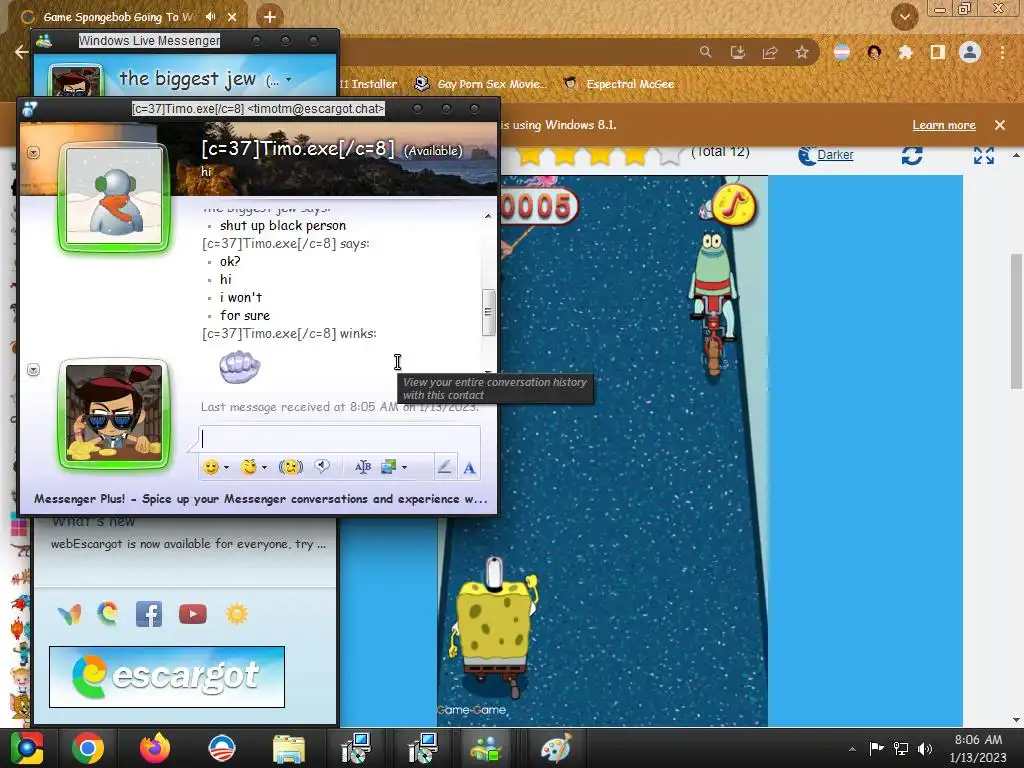1024x768 pixels.
Task: Click the install app icon in address bar
Action: 737,52
